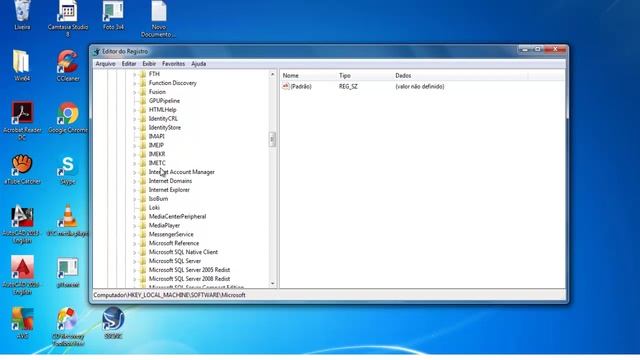The width and height of the screenshot is (640, 360).
Task: Select the IMEKR key
Action: [157, 154]
